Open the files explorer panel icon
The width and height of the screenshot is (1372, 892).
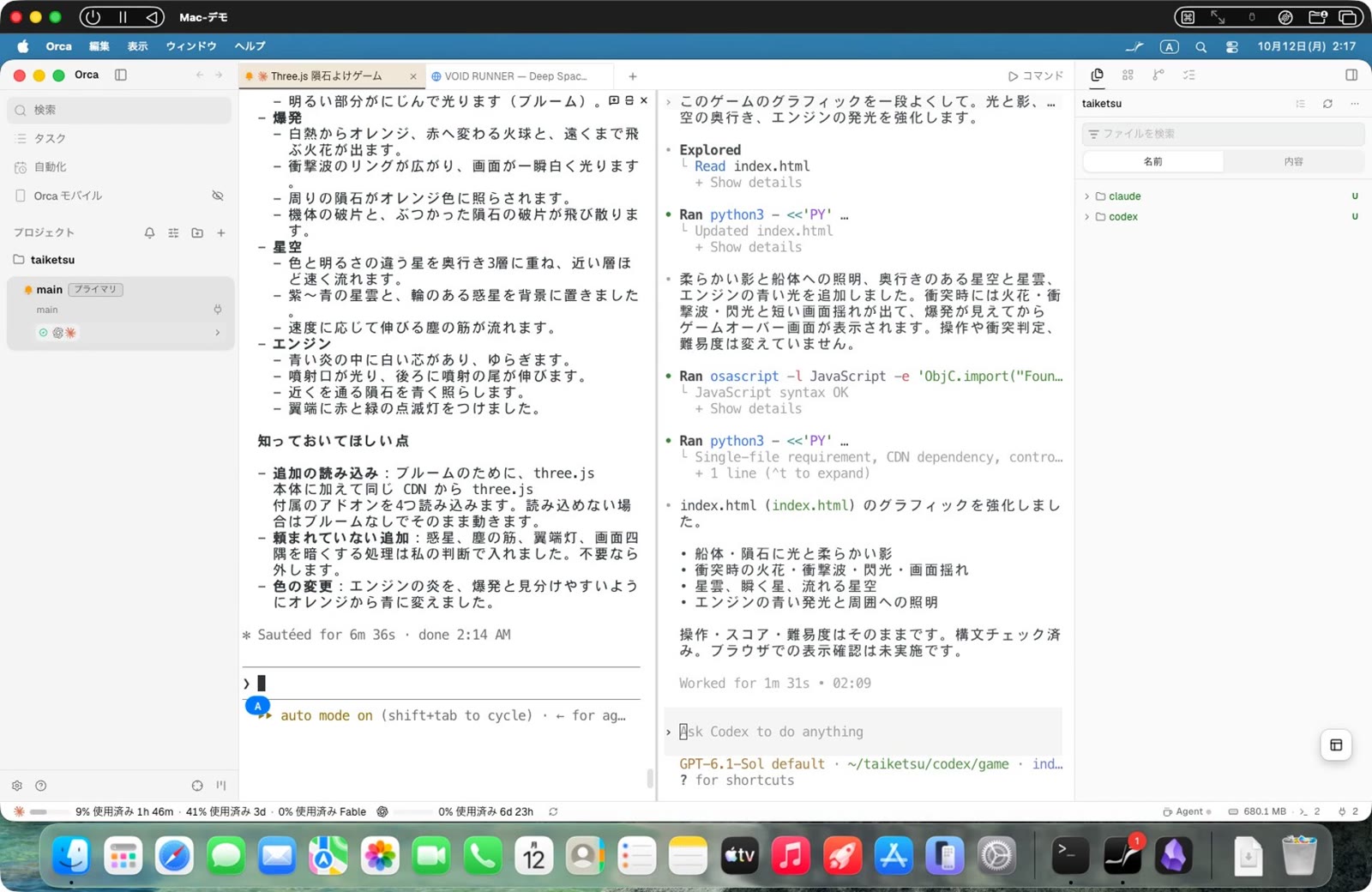(1097, 75)
